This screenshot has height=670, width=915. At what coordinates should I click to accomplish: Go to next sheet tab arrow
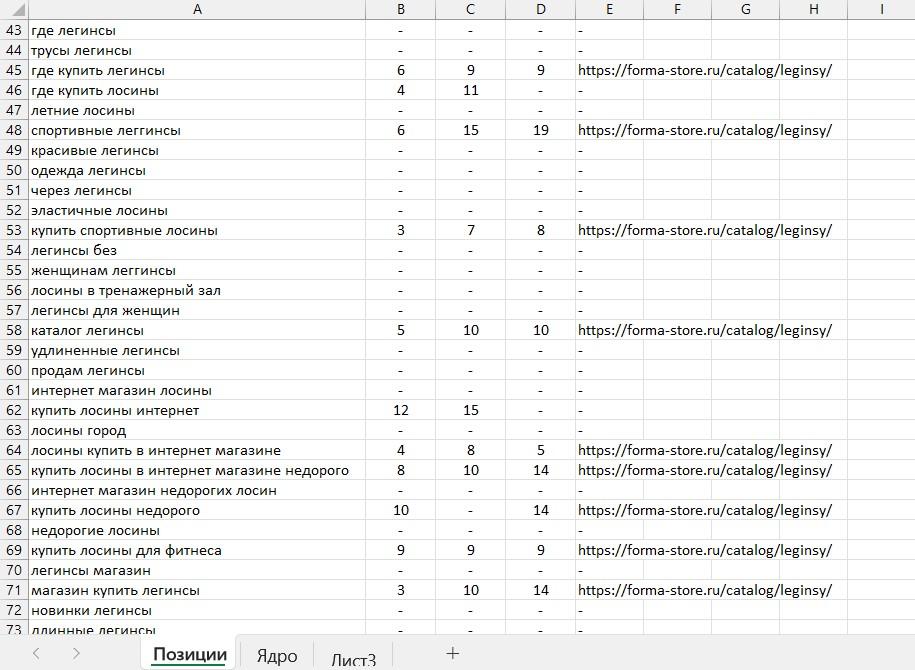coord(76,654)
